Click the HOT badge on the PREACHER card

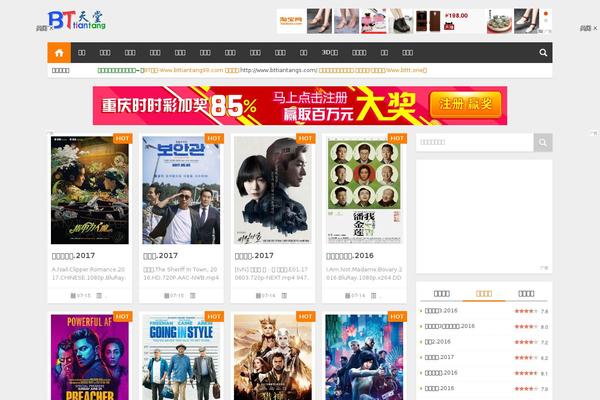[122, 317]
